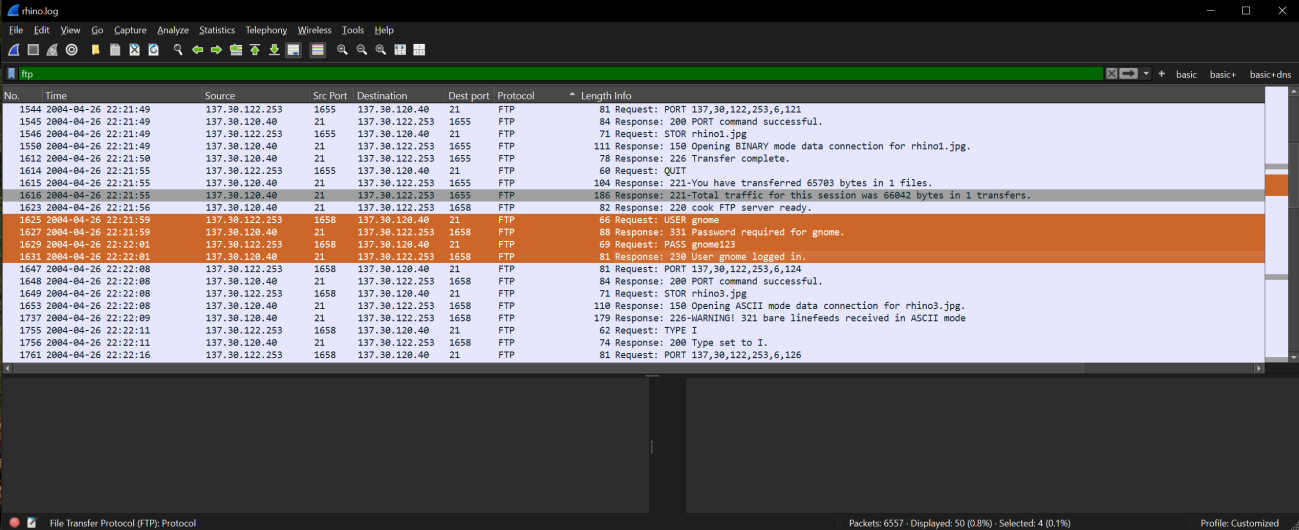Open the View menu
Image resolution: width=1299 pixels, height=530 pixels.
point(70,30)
